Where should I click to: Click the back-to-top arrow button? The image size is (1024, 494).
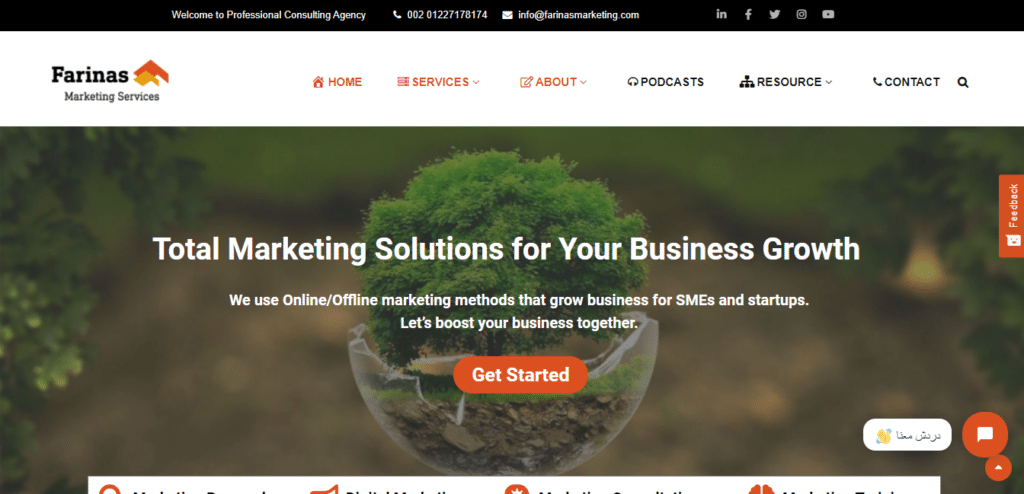[x=998, y=467]
